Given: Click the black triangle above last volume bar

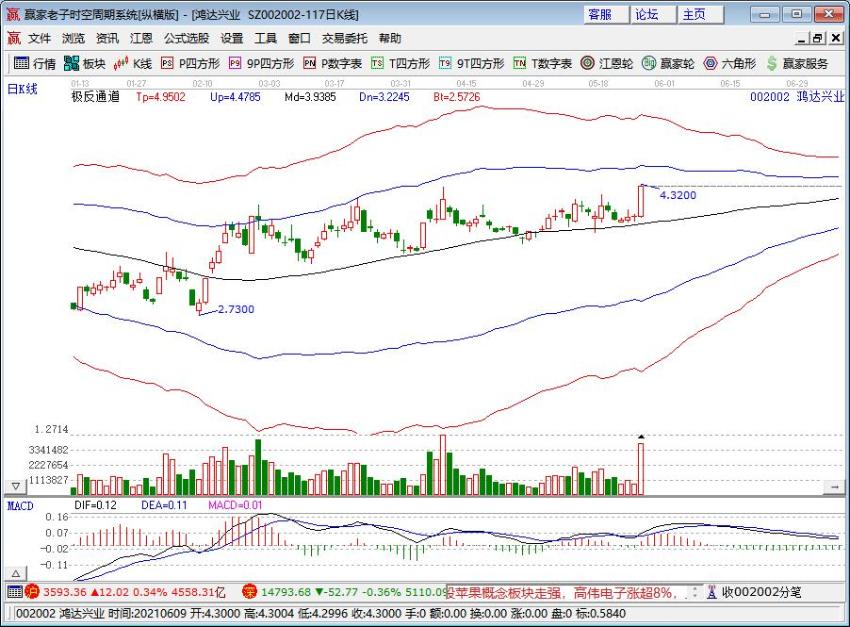Looking at the screenshot, I should click(x=641, y=436).
